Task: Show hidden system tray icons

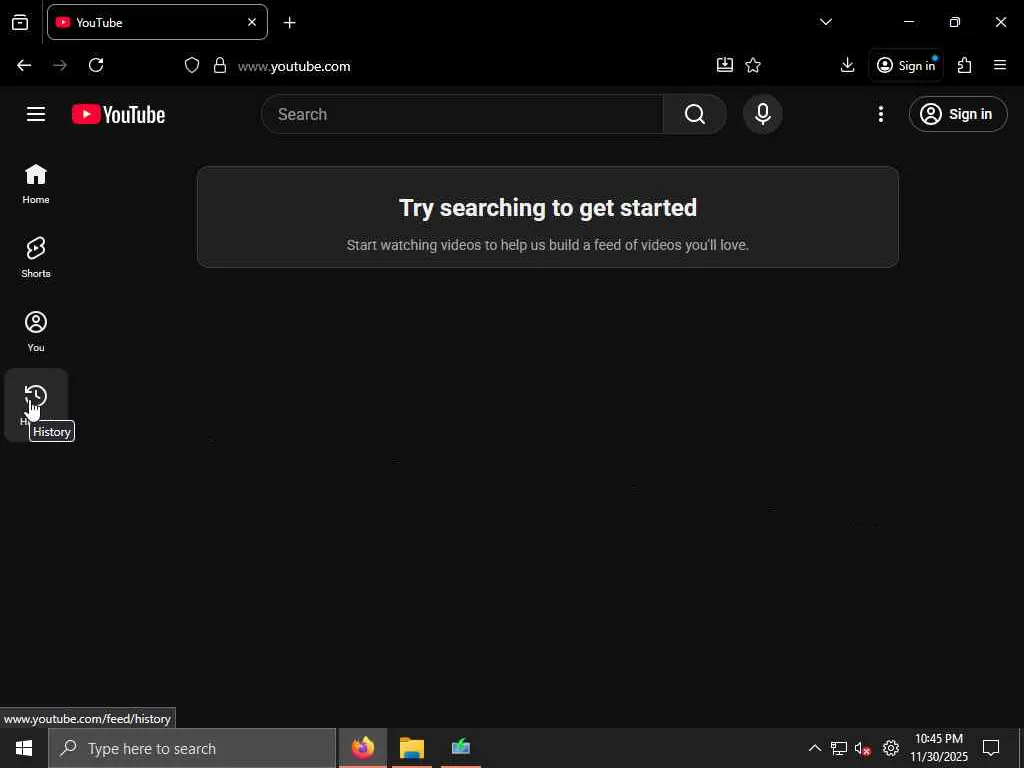Action: 814,748
